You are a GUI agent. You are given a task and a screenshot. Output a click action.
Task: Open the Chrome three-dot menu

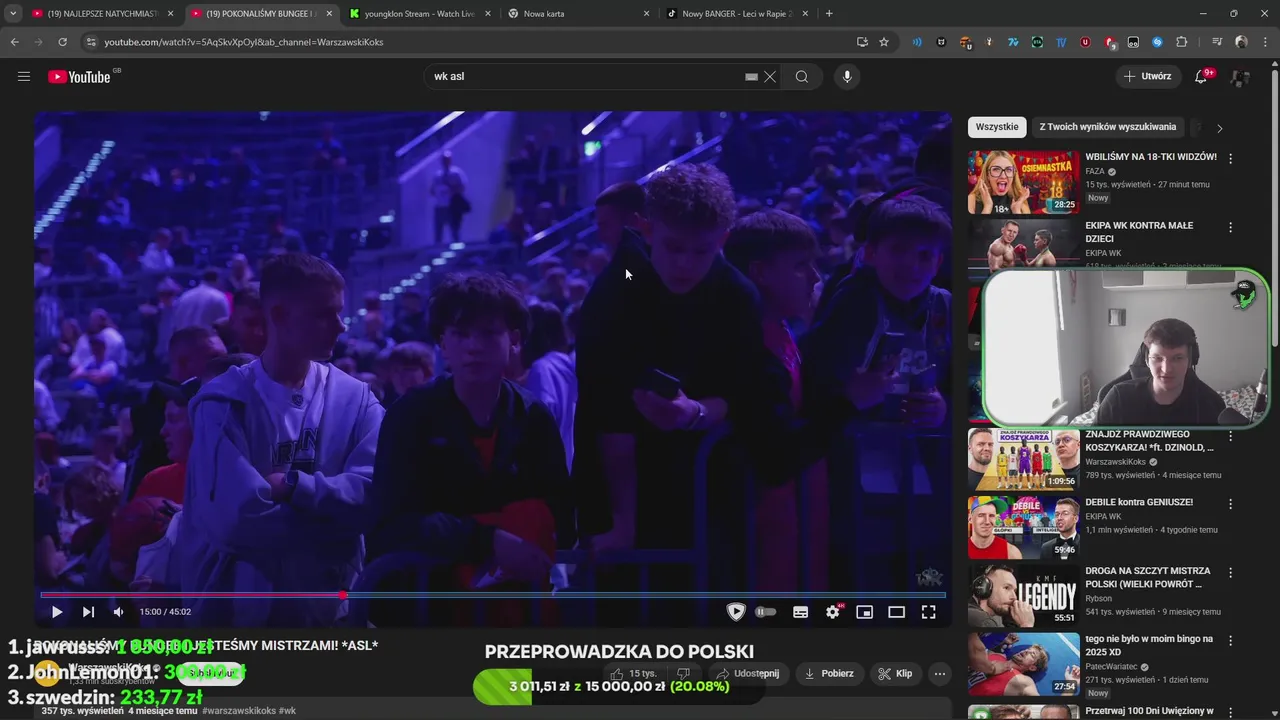click(x=1264, y=42)
